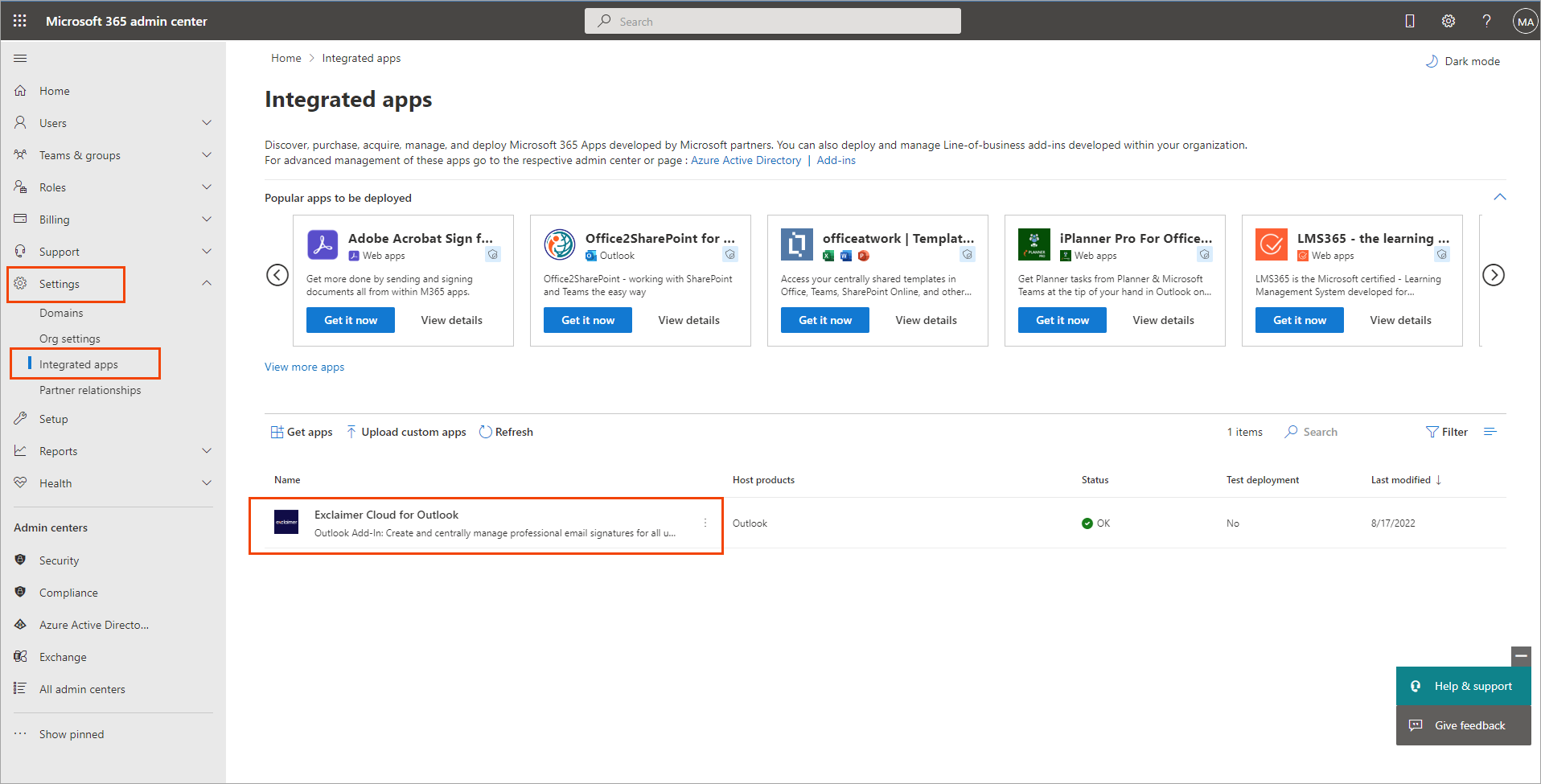Expand the Support section chevron
1541x784 pixels.
click(207, 252)
